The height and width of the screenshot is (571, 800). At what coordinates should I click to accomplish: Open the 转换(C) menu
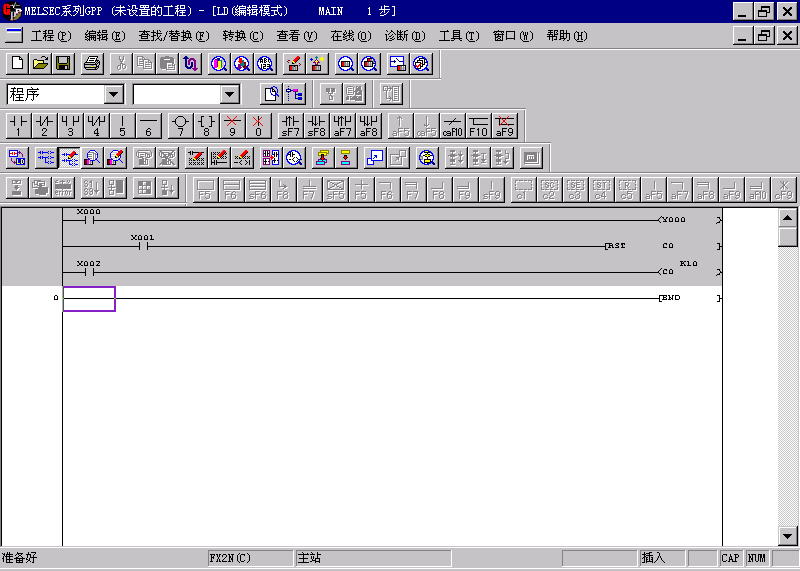click(x=242, y=36)
